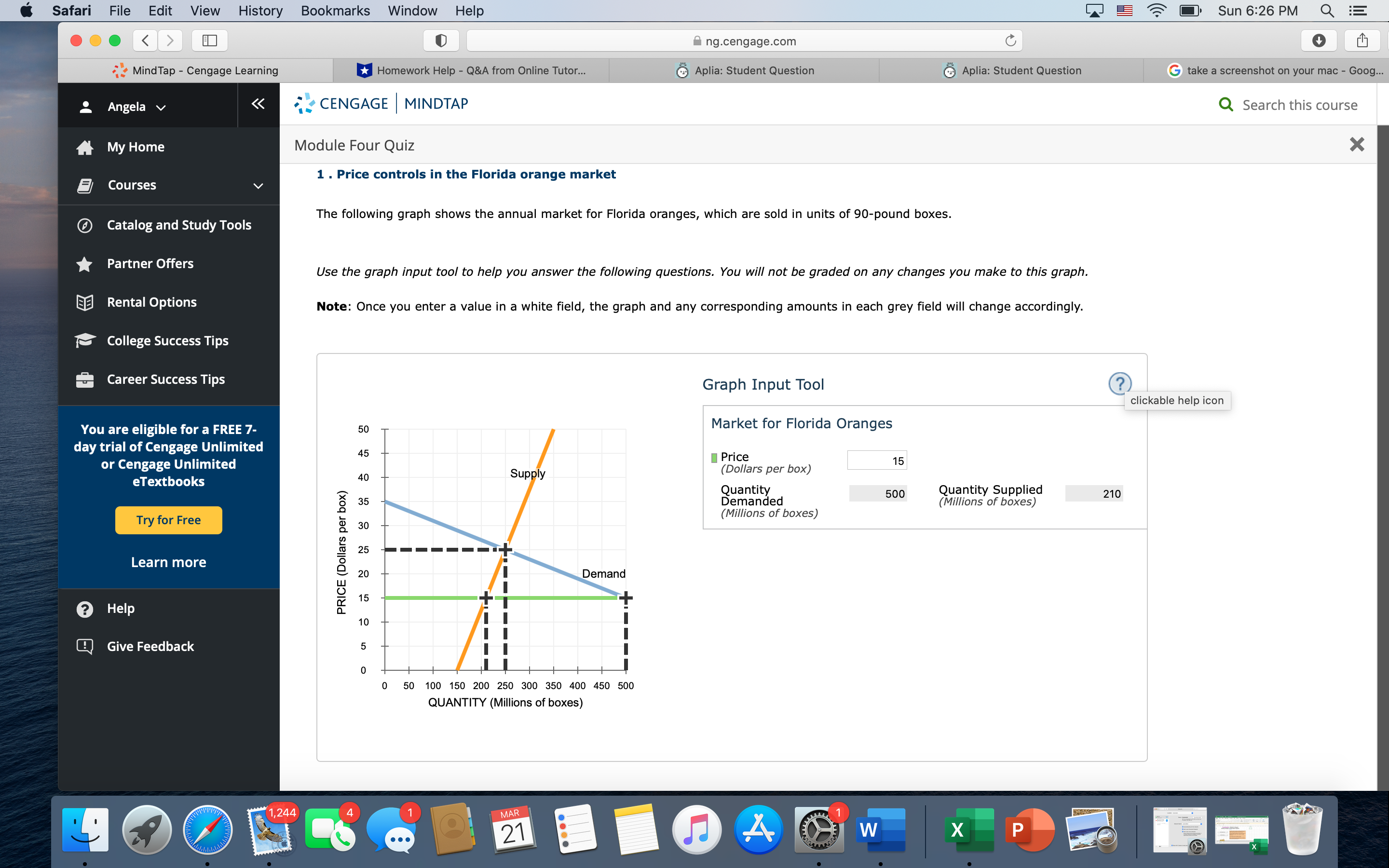The width and height of the screenshot is (1389, 868).
Task: Open Give Feedback
Action: (150, 646)
